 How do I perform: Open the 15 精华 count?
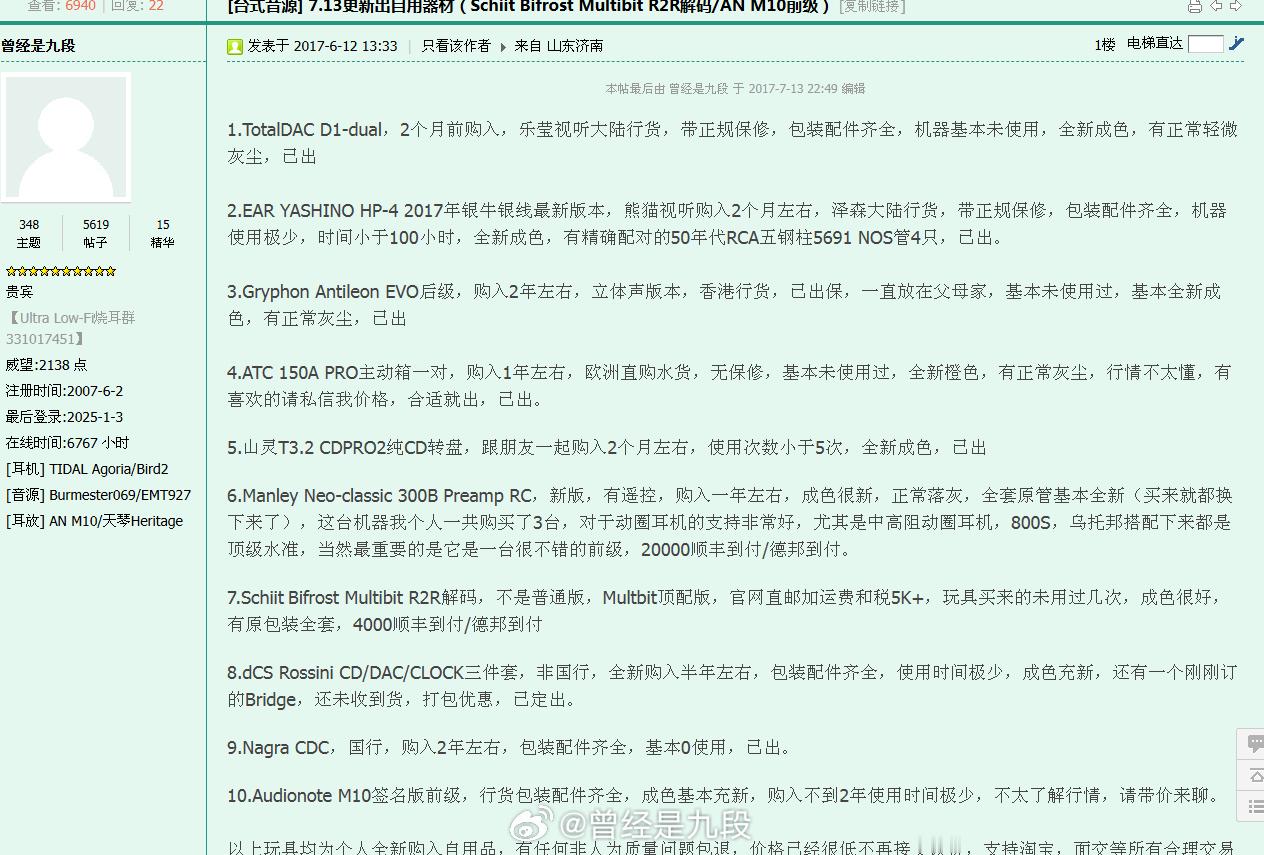[x=163, y=234]
